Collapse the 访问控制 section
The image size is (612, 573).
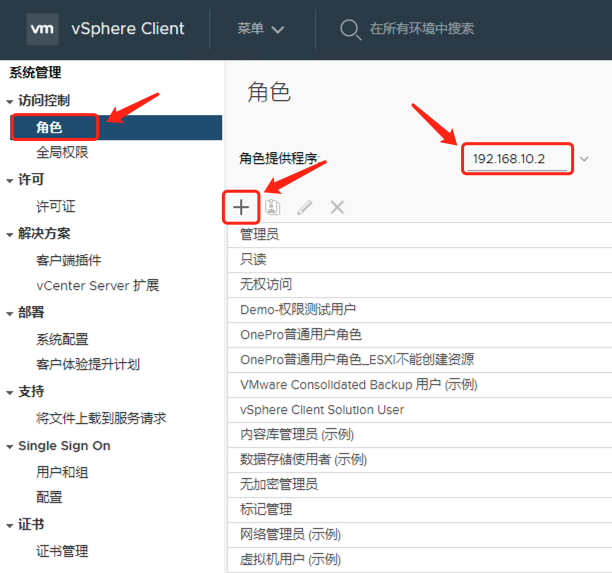coord(10,101)
